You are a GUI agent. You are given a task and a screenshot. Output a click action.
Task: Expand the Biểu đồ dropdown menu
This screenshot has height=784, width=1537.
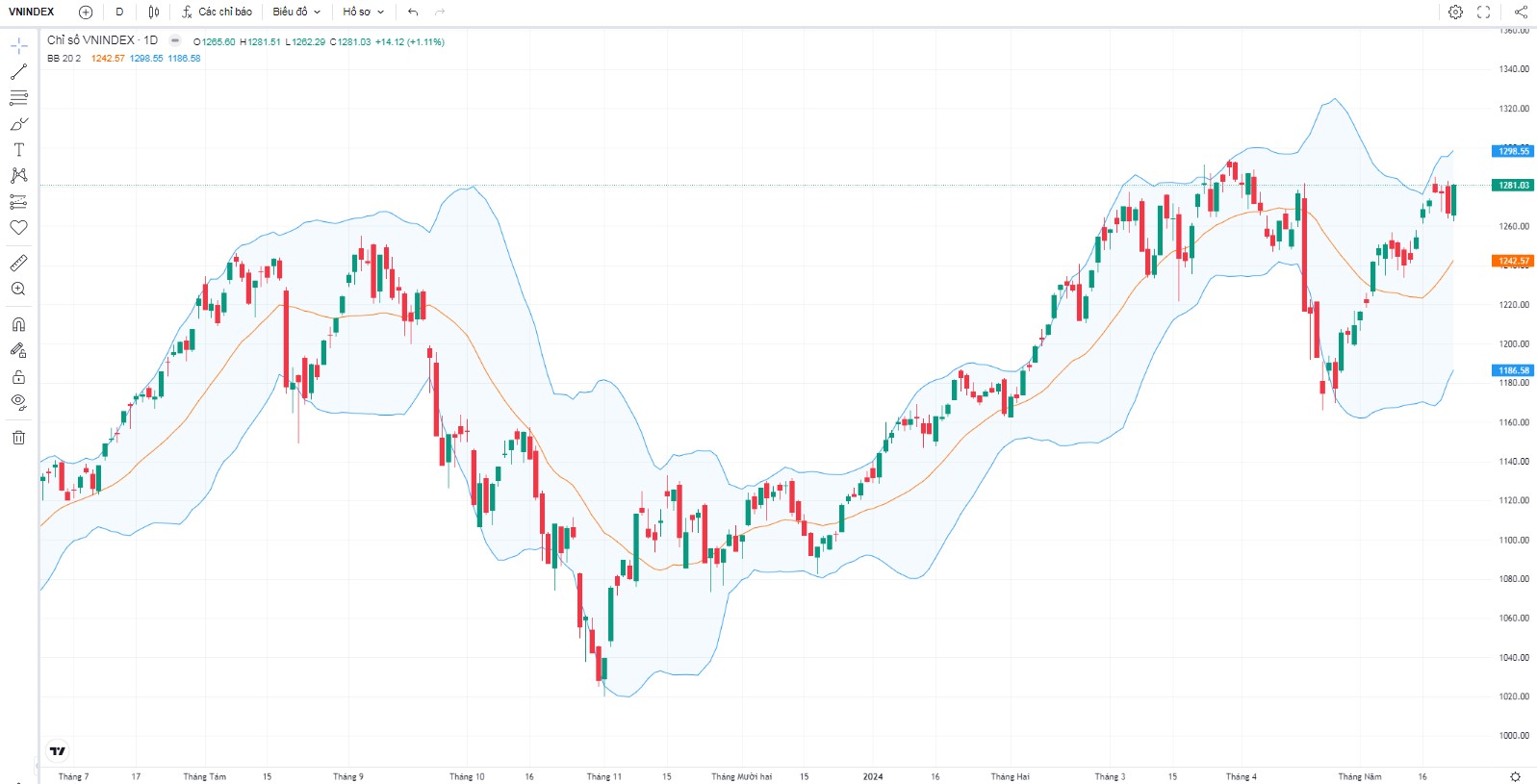[x=296, y=12]
